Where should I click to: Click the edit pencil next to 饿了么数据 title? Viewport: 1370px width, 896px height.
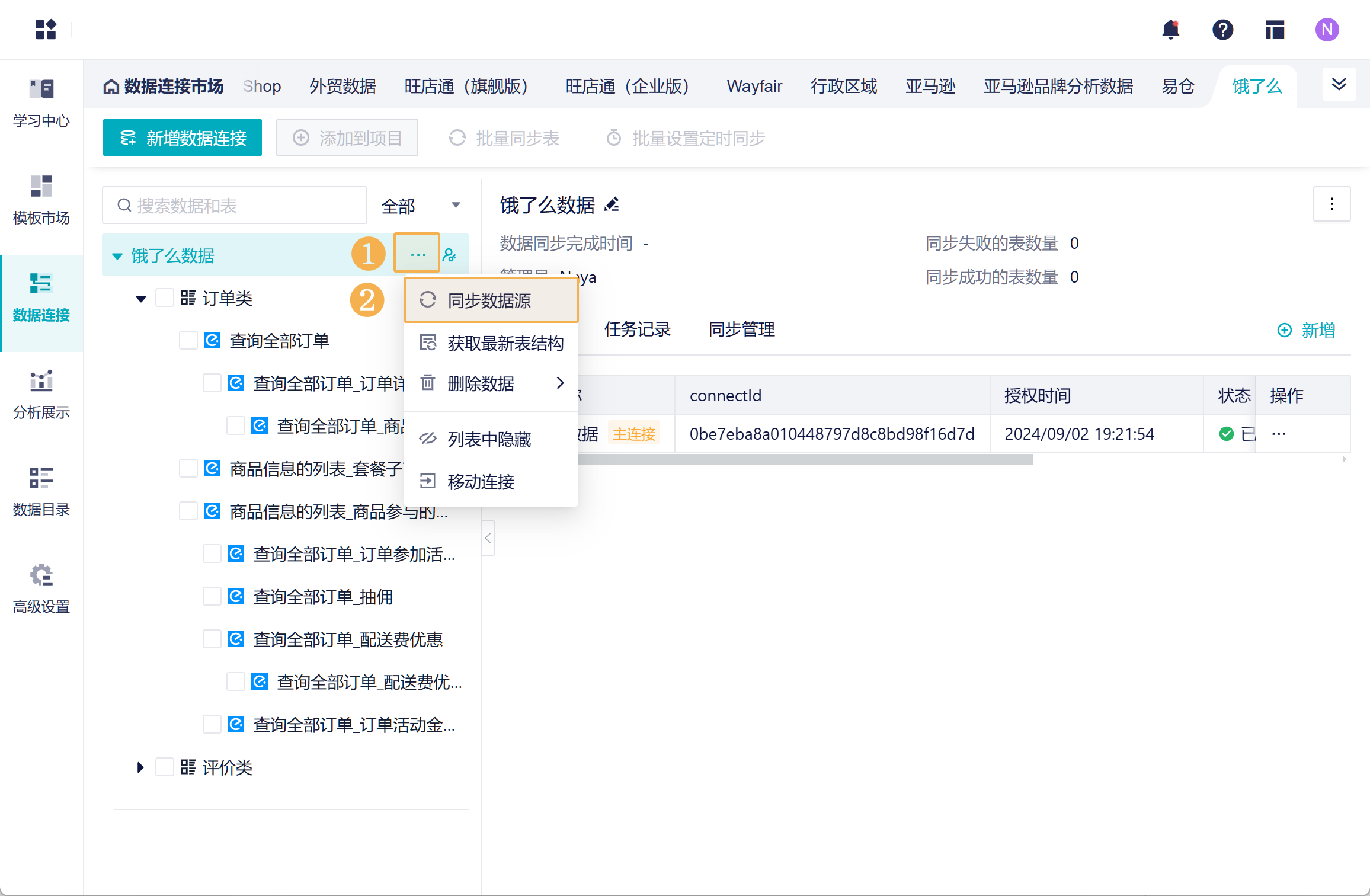click(x=612, y=205)
